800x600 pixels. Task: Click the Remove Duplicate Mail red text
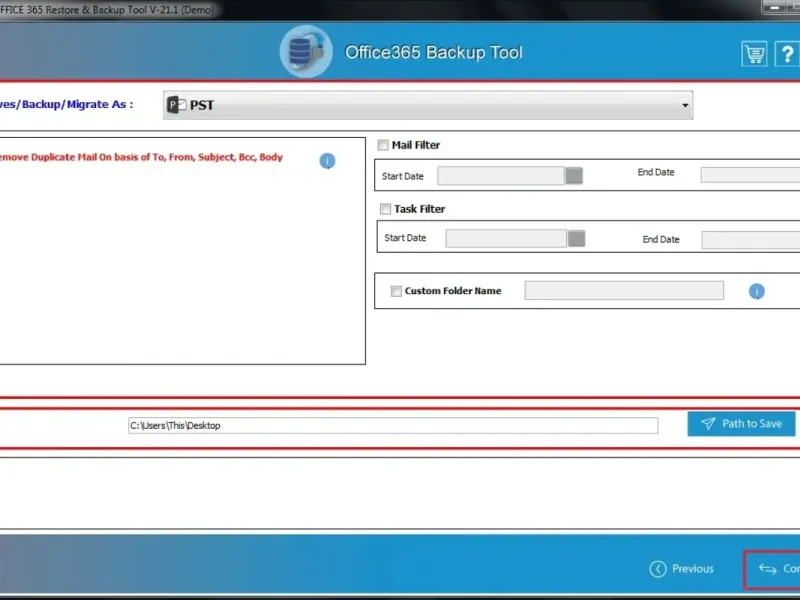click(141, 157)
